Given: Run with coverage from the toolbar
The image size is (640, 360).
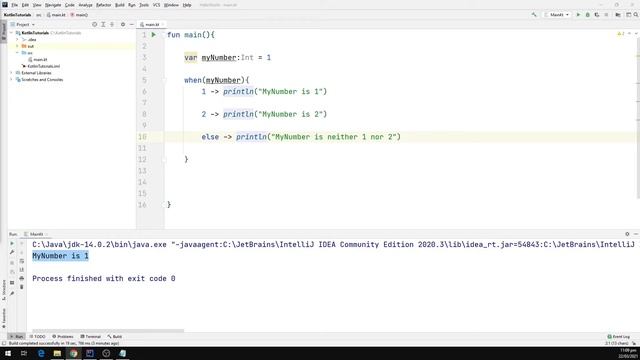Looking at the screenshot, I should point(597,15).
